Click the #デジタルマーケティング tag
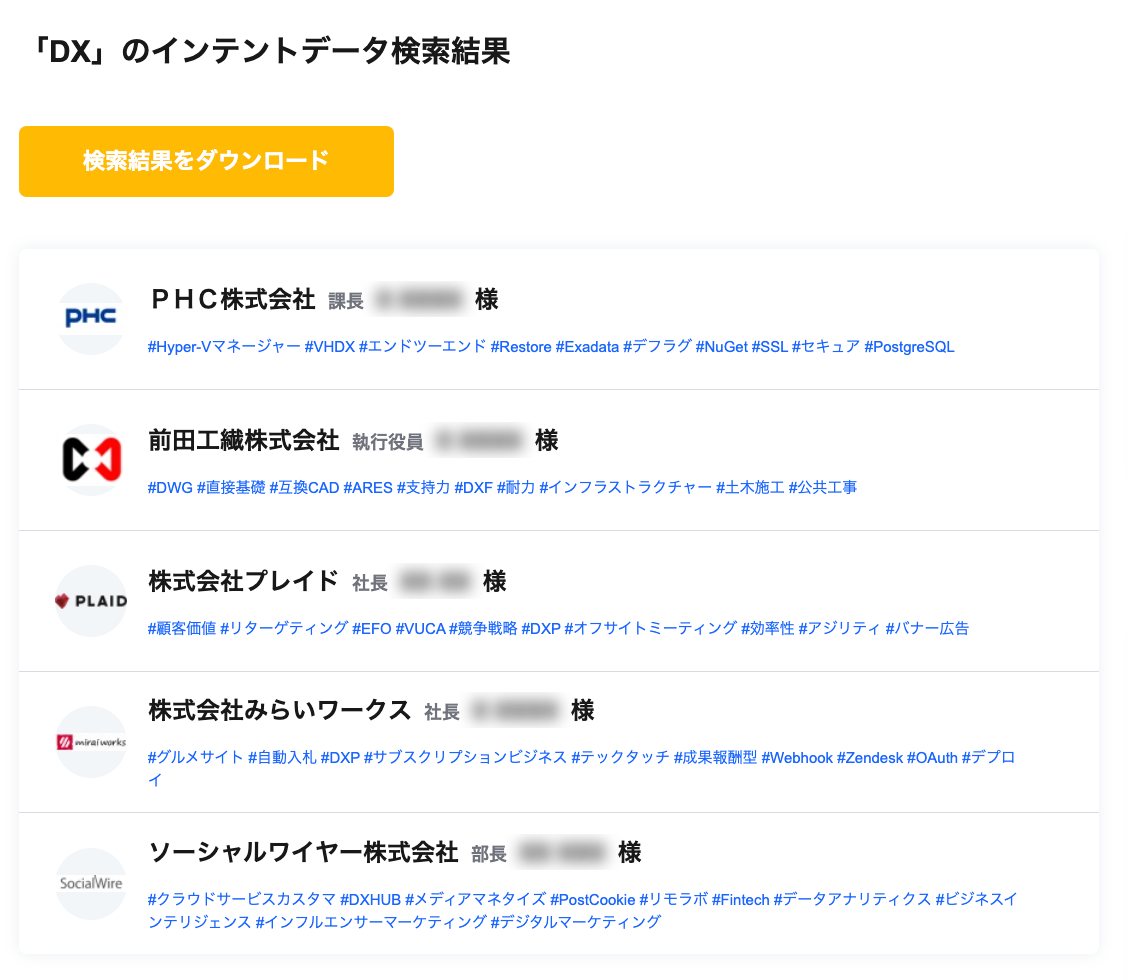The image size is (1128, 980). point(576,922)
